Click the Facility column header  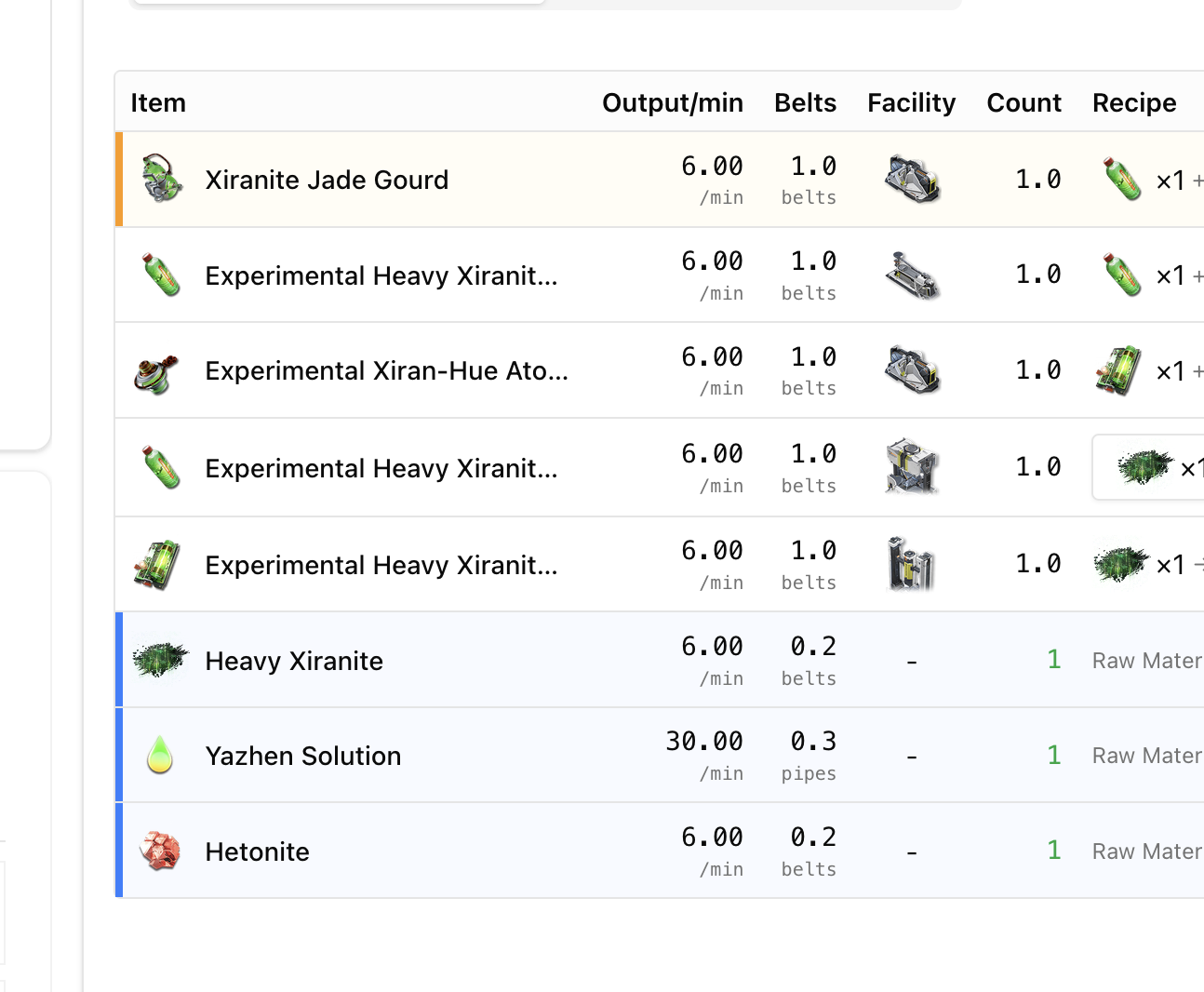pos(912,102)
